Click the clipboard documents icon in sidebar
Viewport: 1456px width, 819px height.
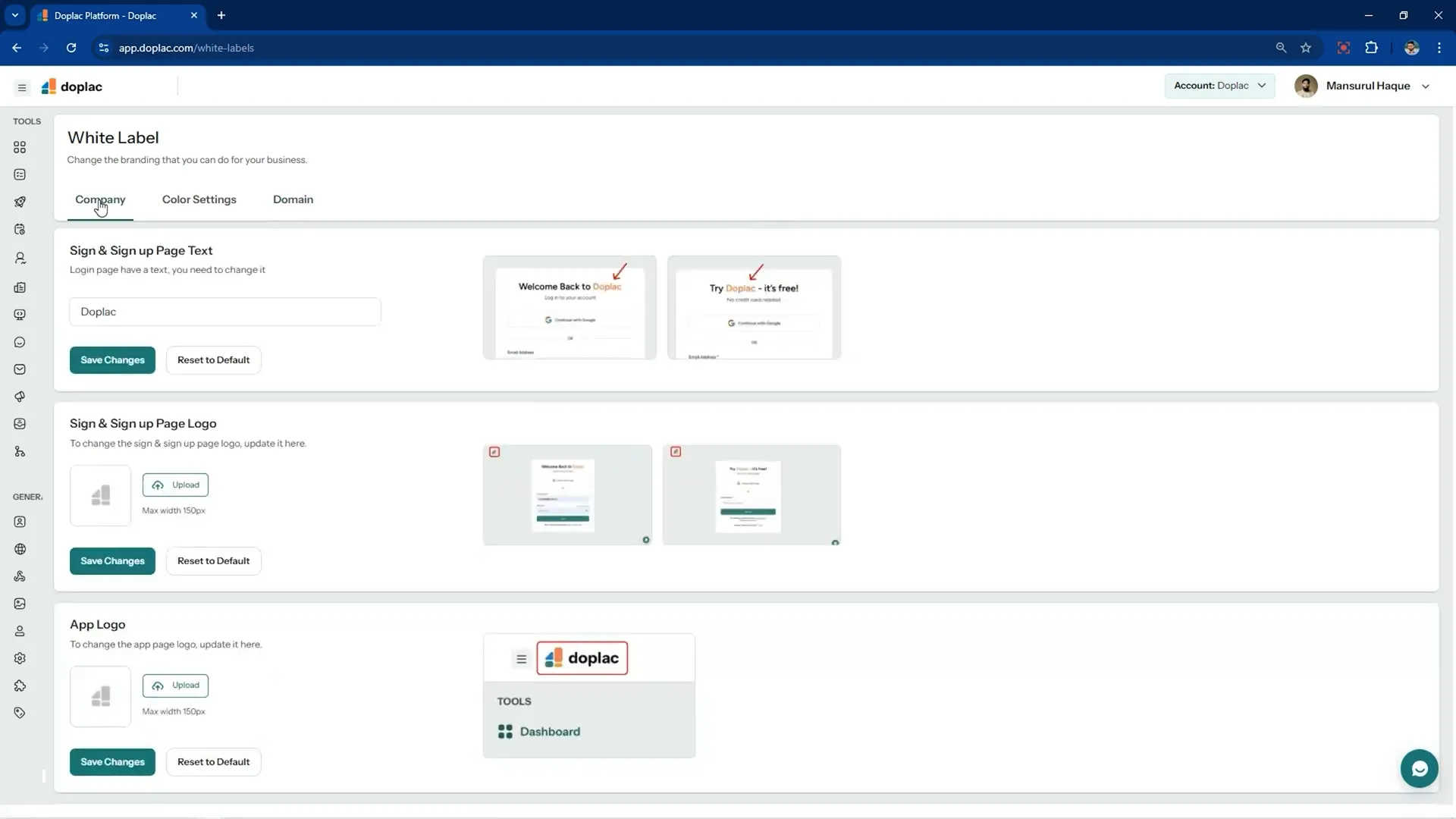pyautogui.click(x=20, y=287)
